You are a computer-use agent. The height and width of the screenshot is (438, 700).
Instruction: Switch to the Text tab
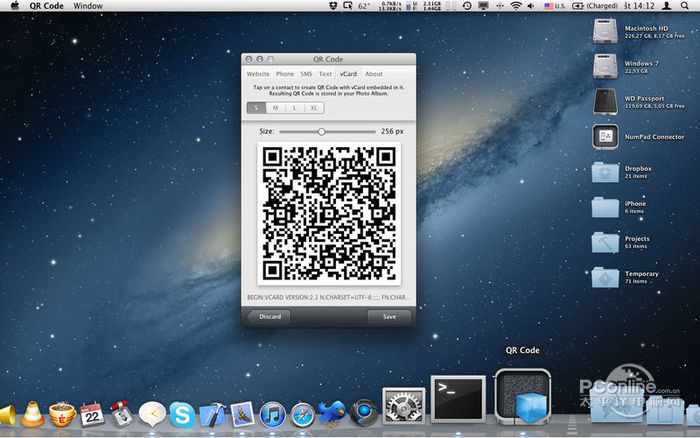325,74
